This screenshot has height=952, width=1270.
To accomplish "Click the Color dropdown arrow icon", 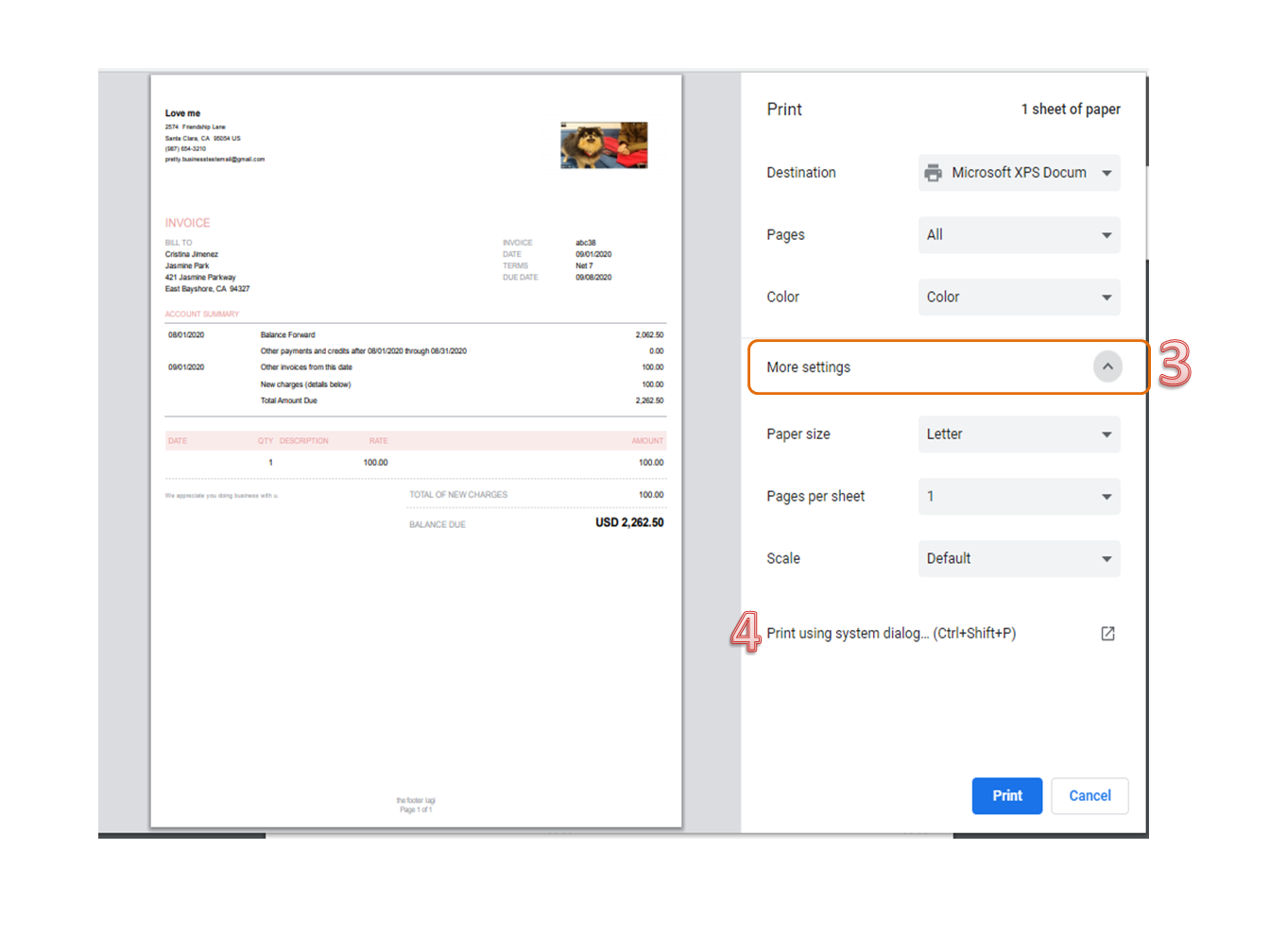I will click(x=1106, y=297).
